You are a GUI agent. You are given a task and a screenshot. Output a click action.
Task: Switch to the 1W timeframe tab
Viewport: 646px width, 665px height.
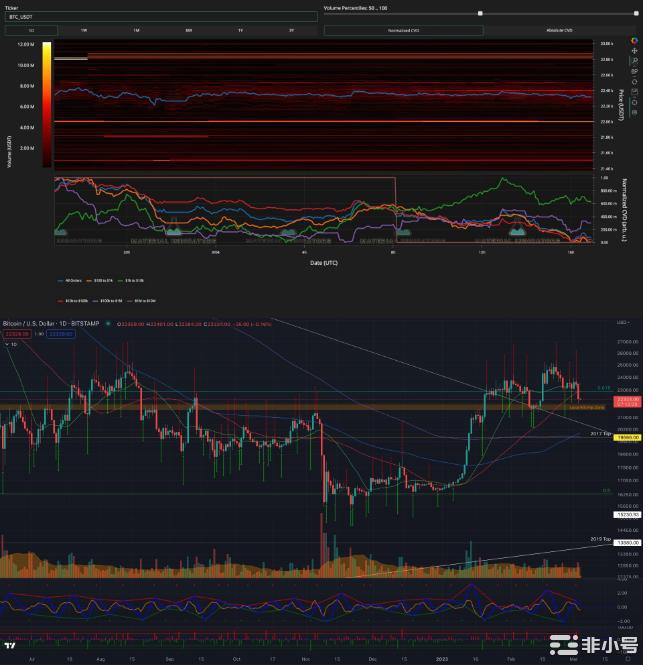(84, 31)
